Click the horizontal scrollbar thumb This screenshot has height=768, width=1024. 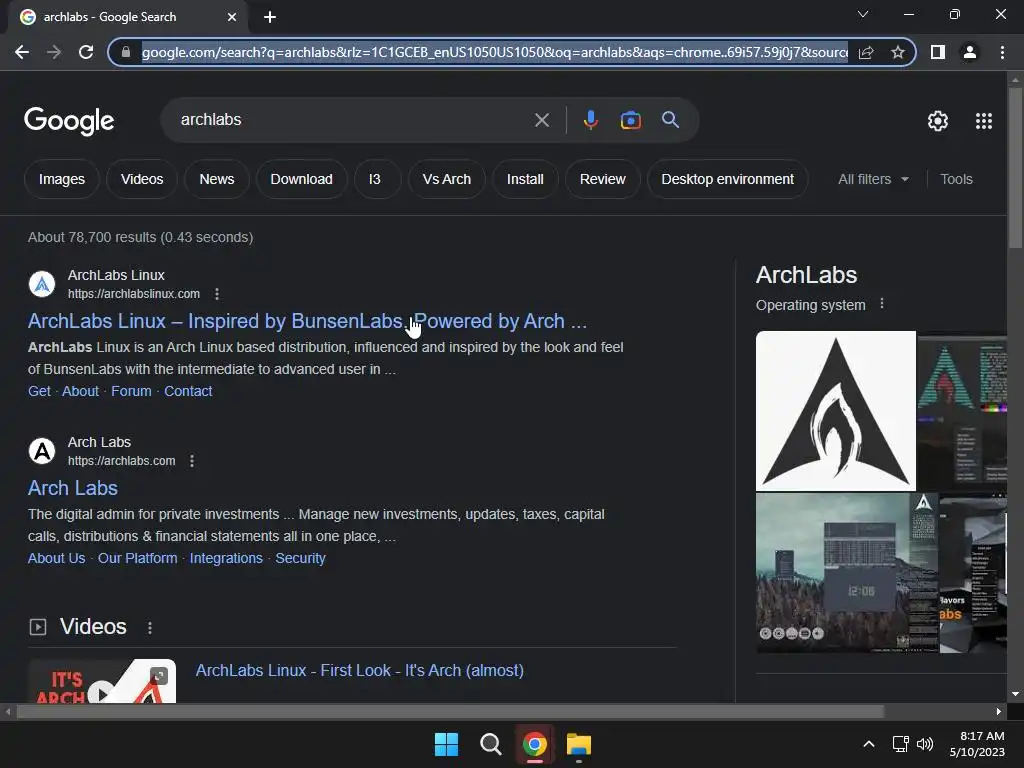coord(450,711)
